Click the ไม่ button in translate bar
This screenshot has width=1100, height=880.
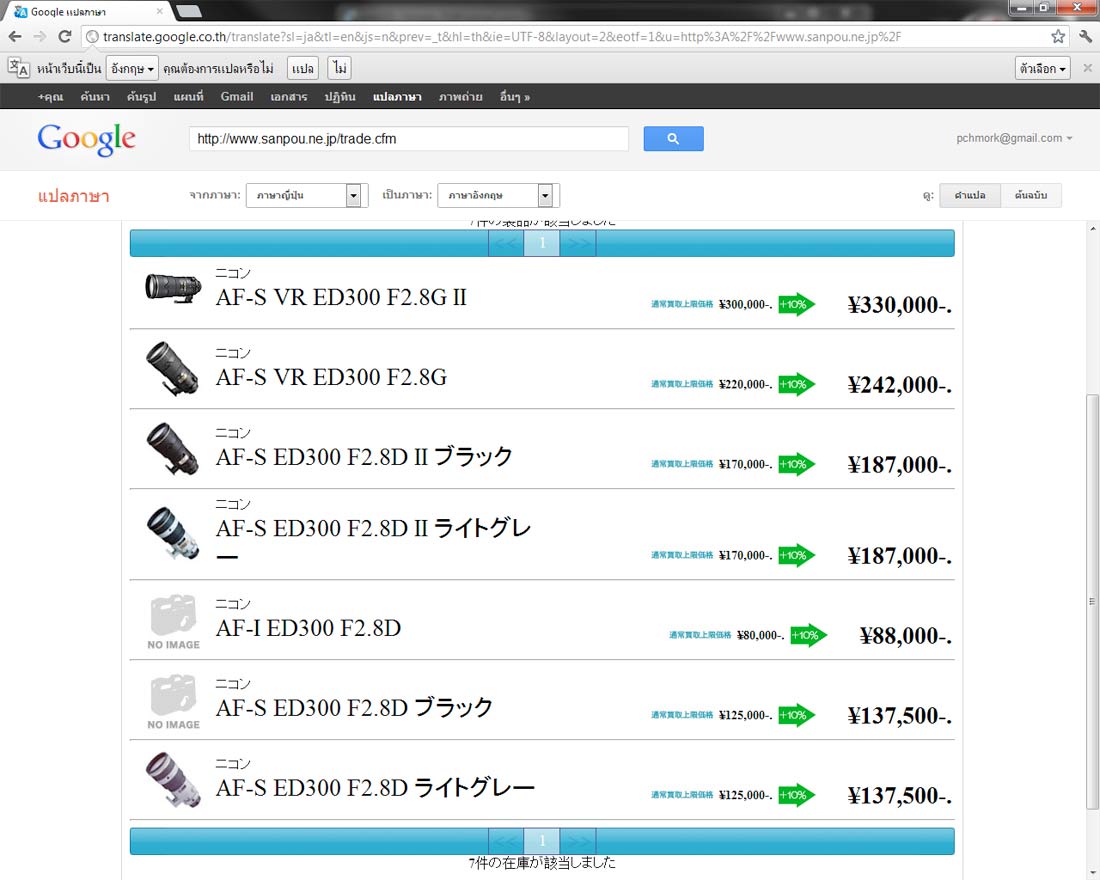(339, 68)
